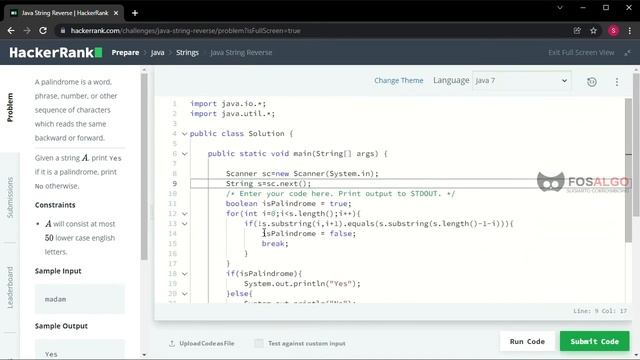Viewport: 640px width, 360px height.
Task: Switch to the Submissions side tab
Action: (x=10, y=198)
